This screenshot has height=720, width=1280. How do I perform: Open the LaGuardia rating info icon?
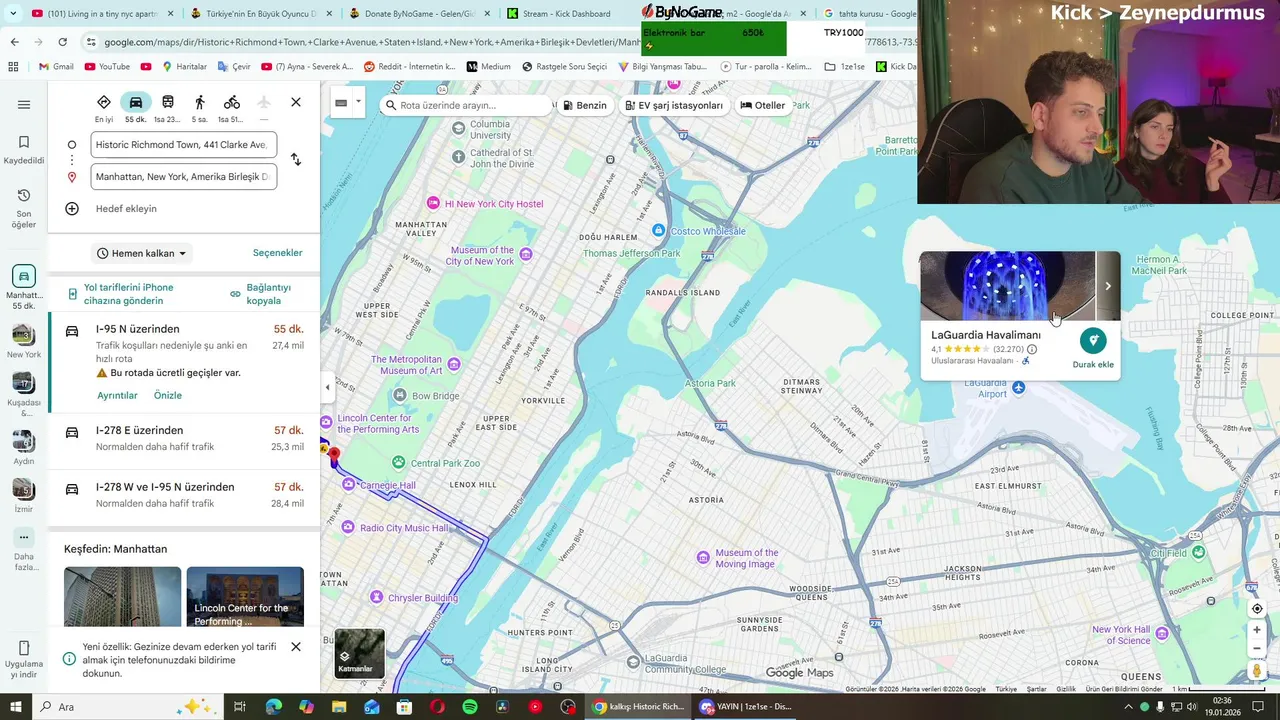1032,349
